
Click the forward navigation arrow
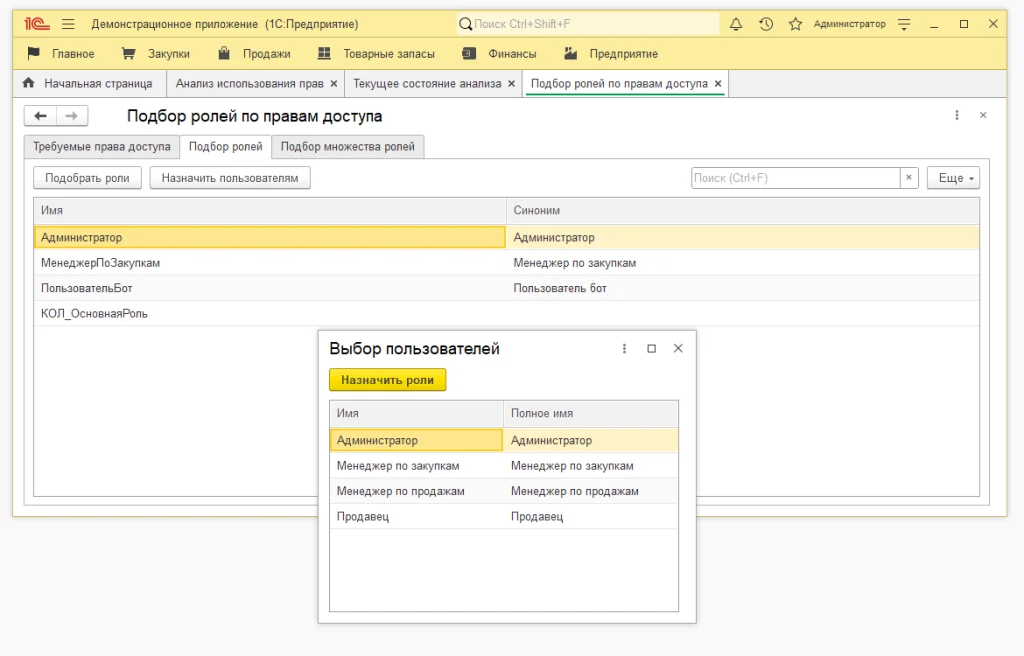(x=72, y=116)
